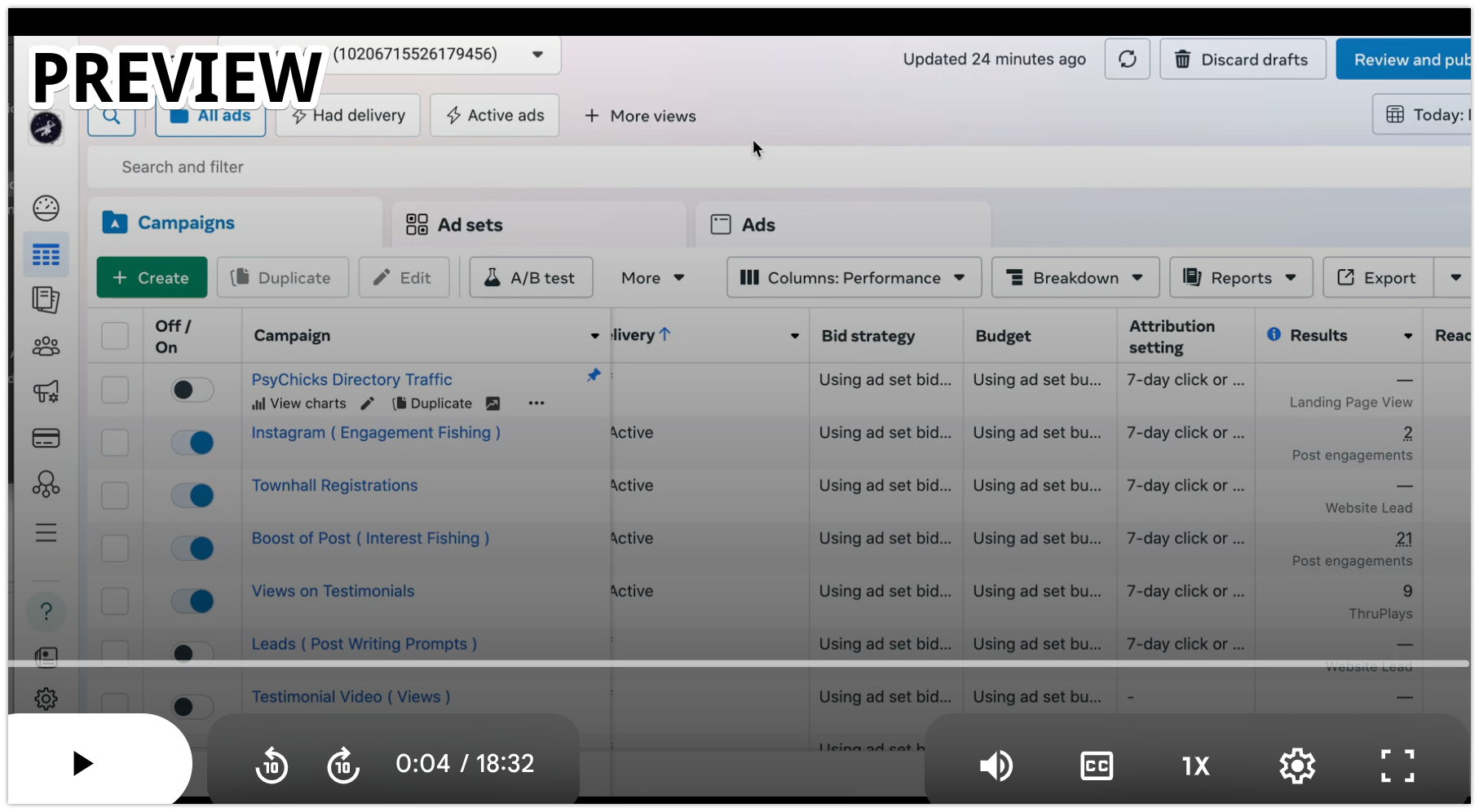Switch to the Campaigns tab
1479x812 pixels.
pyautogui.click(x=235, y=223)
